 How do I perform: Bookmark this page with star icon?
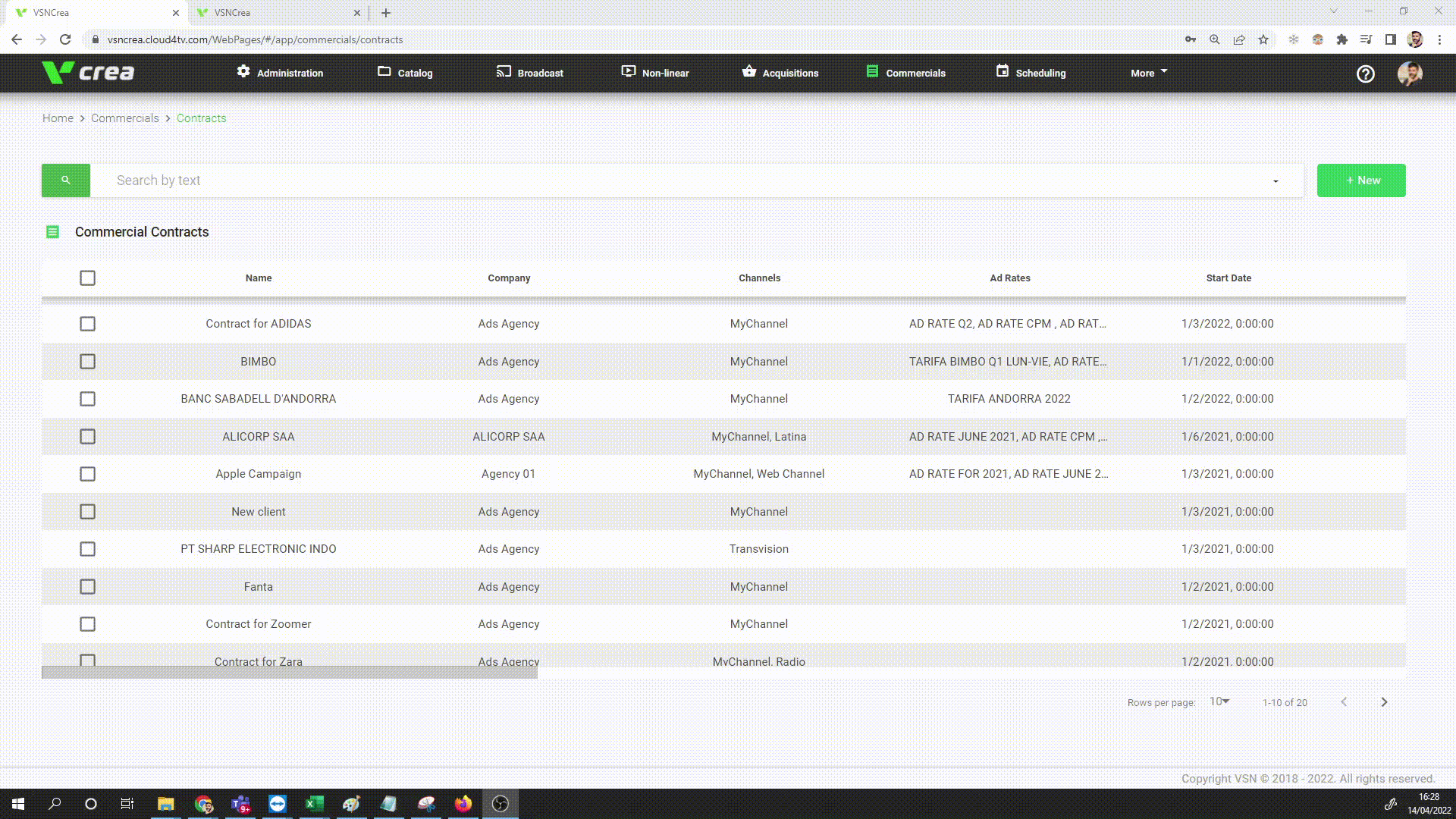tap(1263, 39)
